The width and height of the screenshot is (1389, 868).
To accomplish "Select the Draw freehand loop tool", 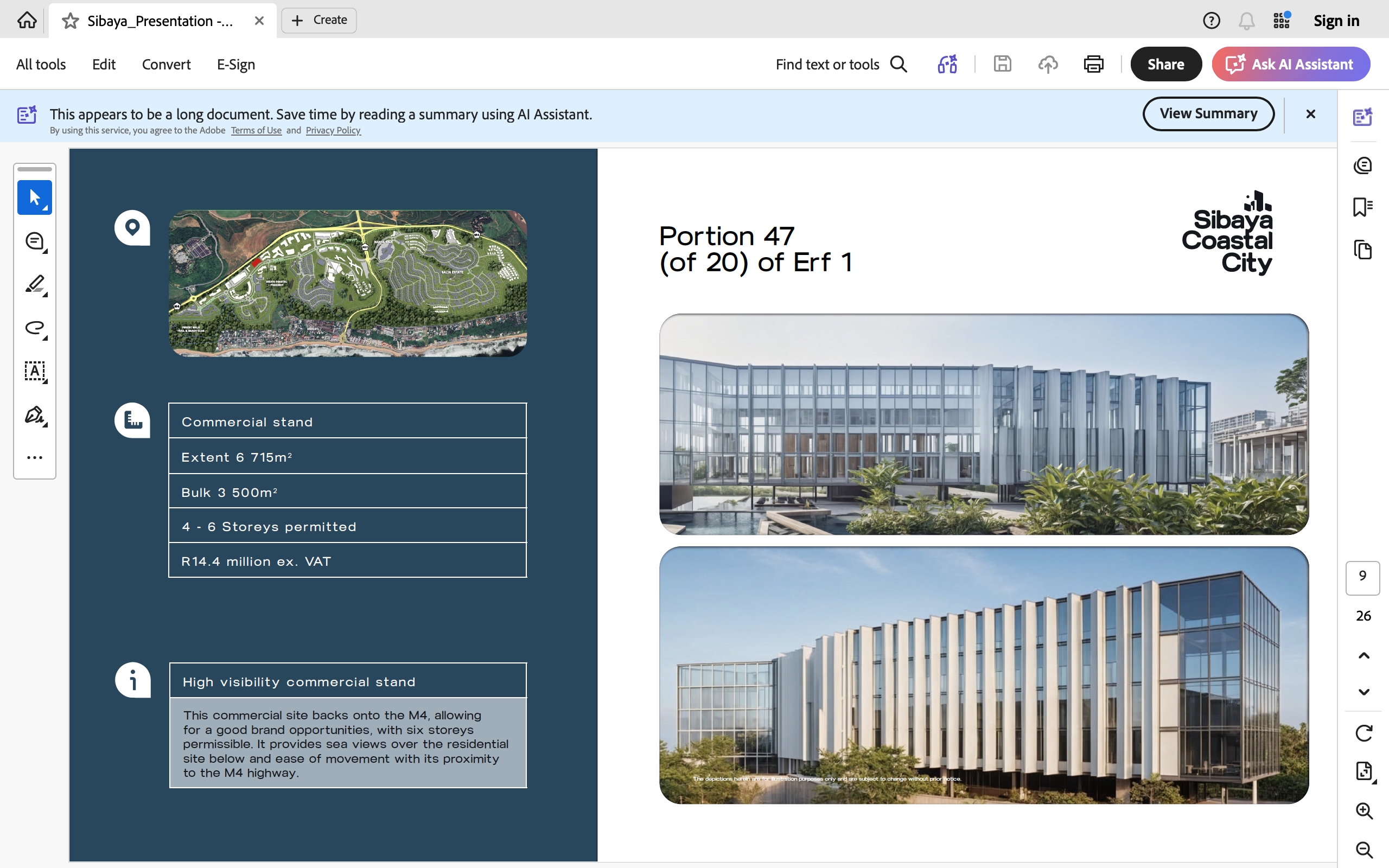I will [34, 328].
